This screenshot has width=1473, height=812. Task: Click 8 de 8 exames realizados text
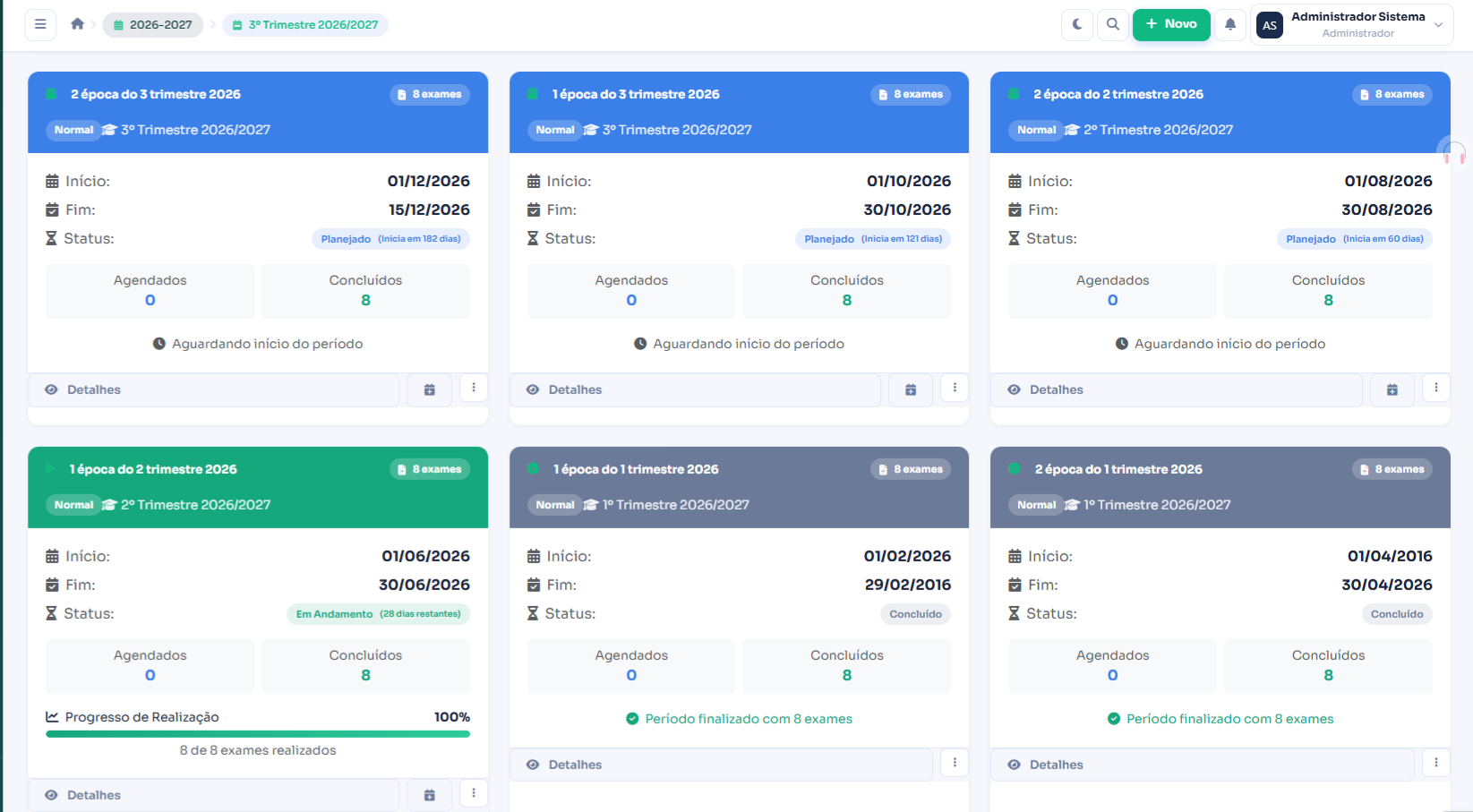click(x=258, y=750)
